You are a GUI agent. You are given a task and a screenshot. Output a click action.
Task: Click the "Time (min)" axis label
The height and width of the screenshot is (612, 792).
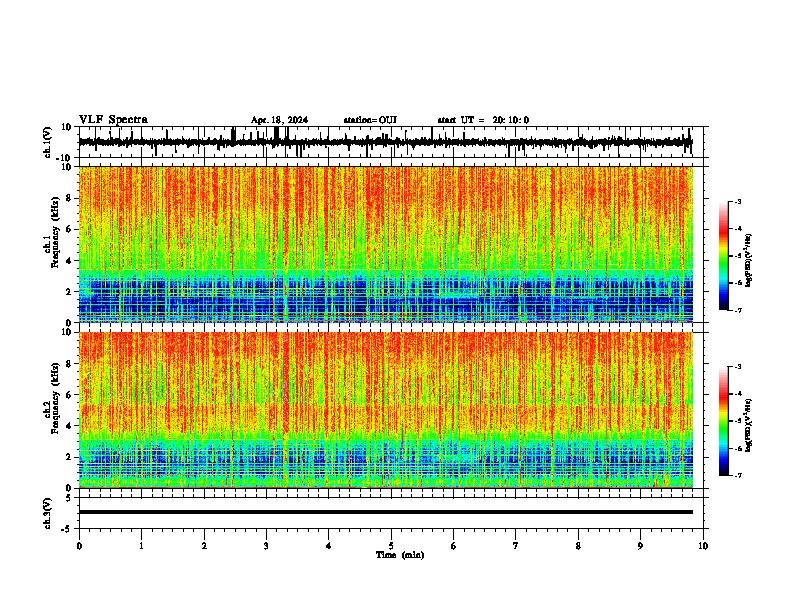pyautogui.click(x=400, y=555)
